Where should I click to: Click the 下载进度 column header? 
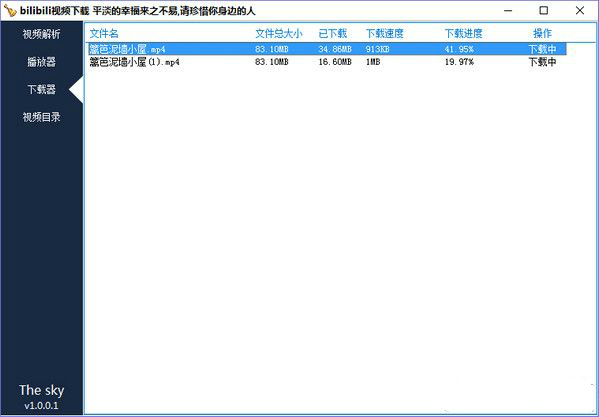[x=463, y=34]
